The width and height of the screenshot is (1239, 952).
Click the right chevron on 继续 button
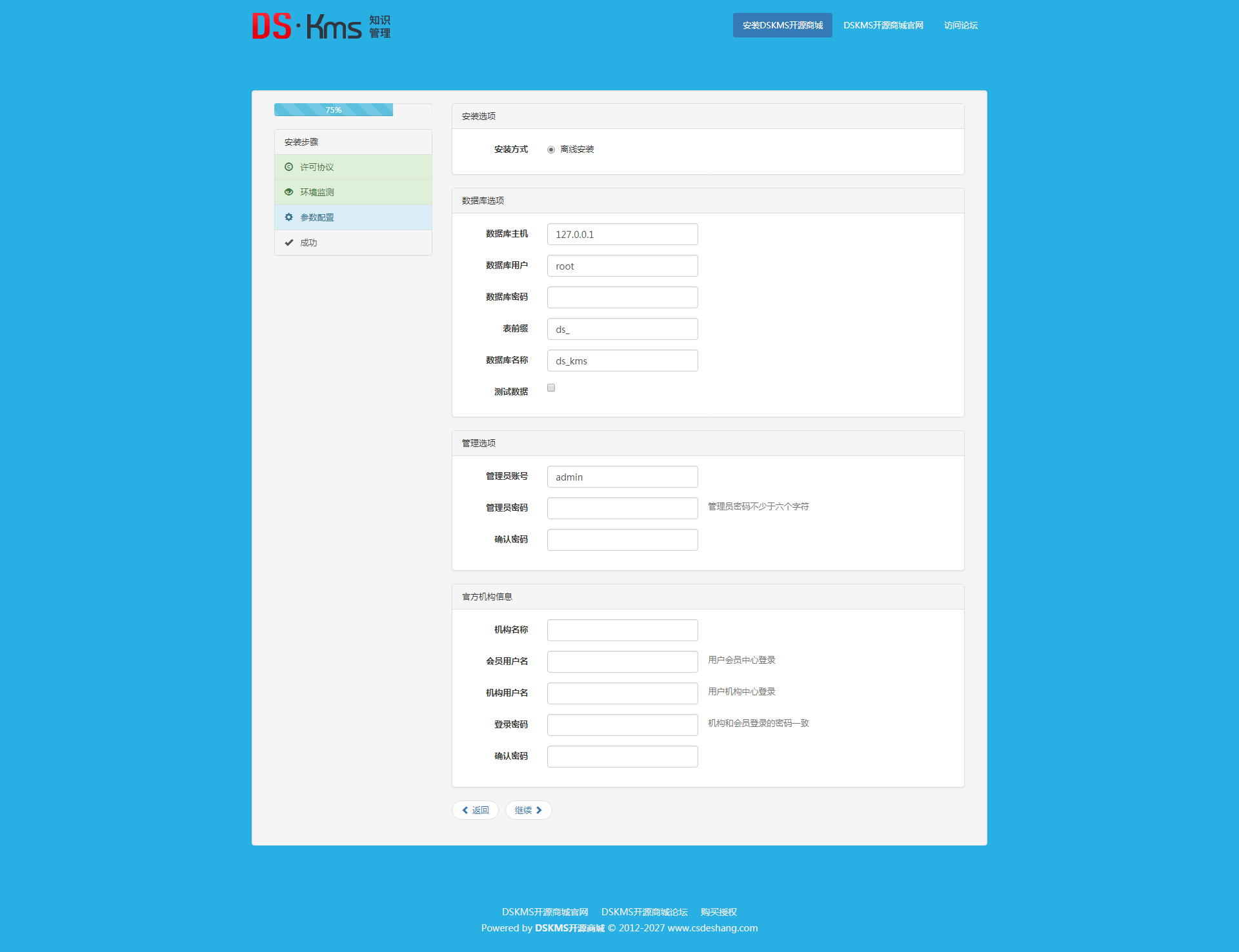[539, 810]
